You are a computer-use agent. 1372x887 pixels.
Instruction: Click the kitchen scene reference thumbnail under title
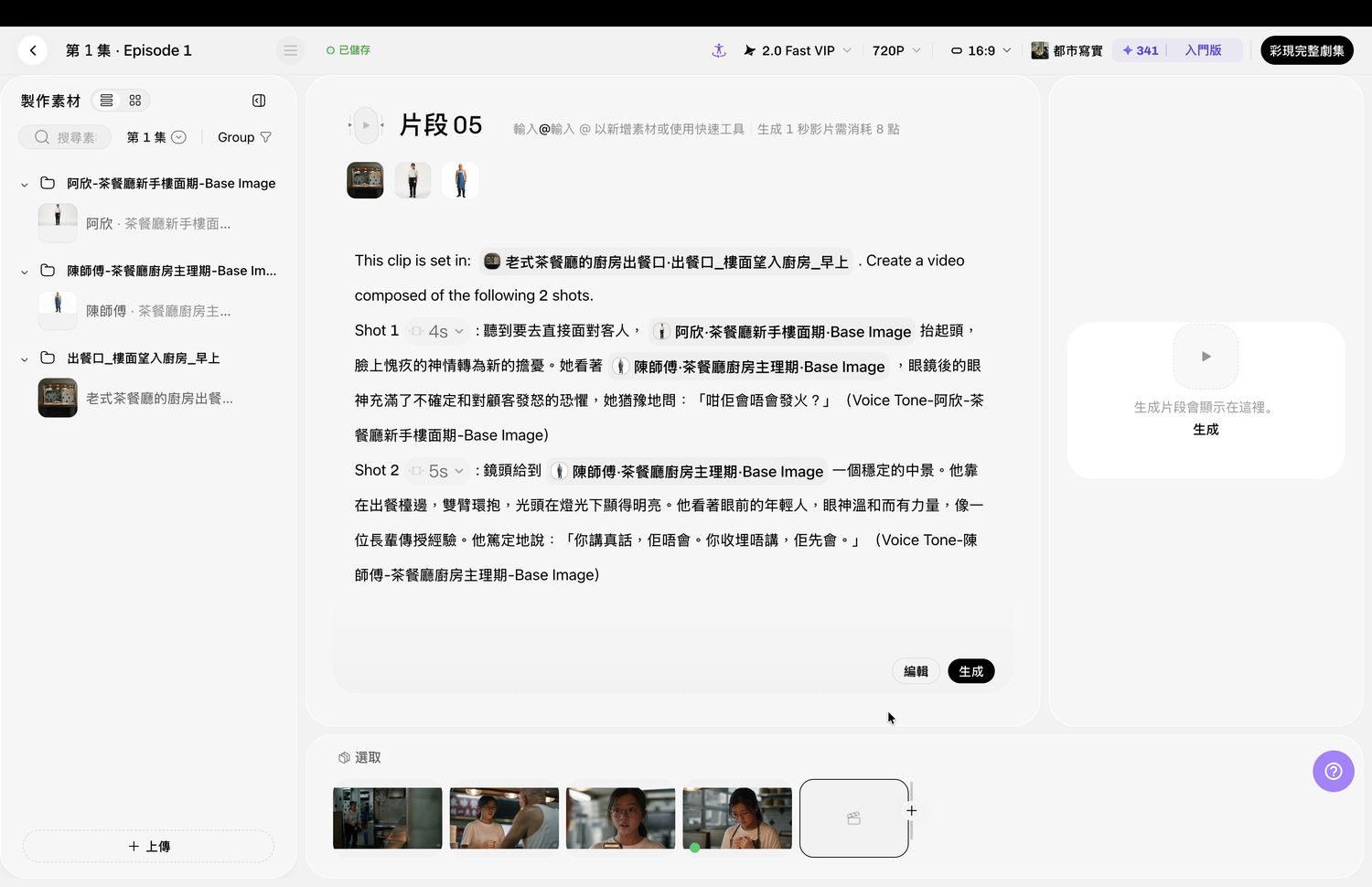(x=365, y=180)
